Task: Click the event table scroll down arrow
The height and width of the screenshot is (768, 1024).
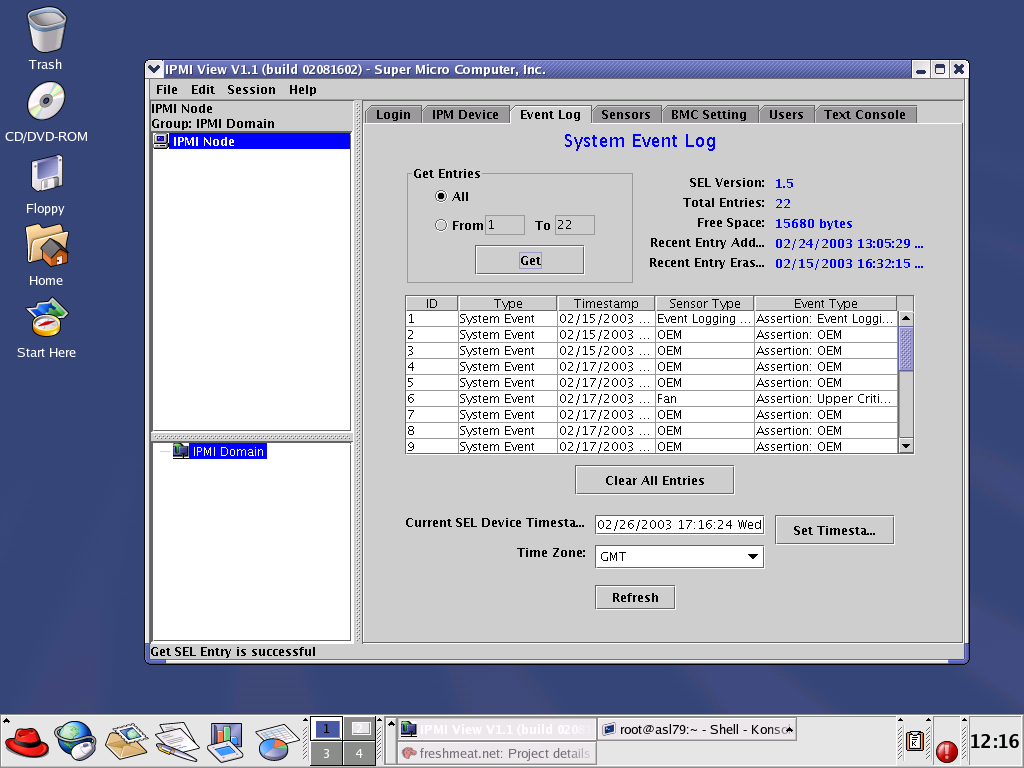Action: pos(906,445)
